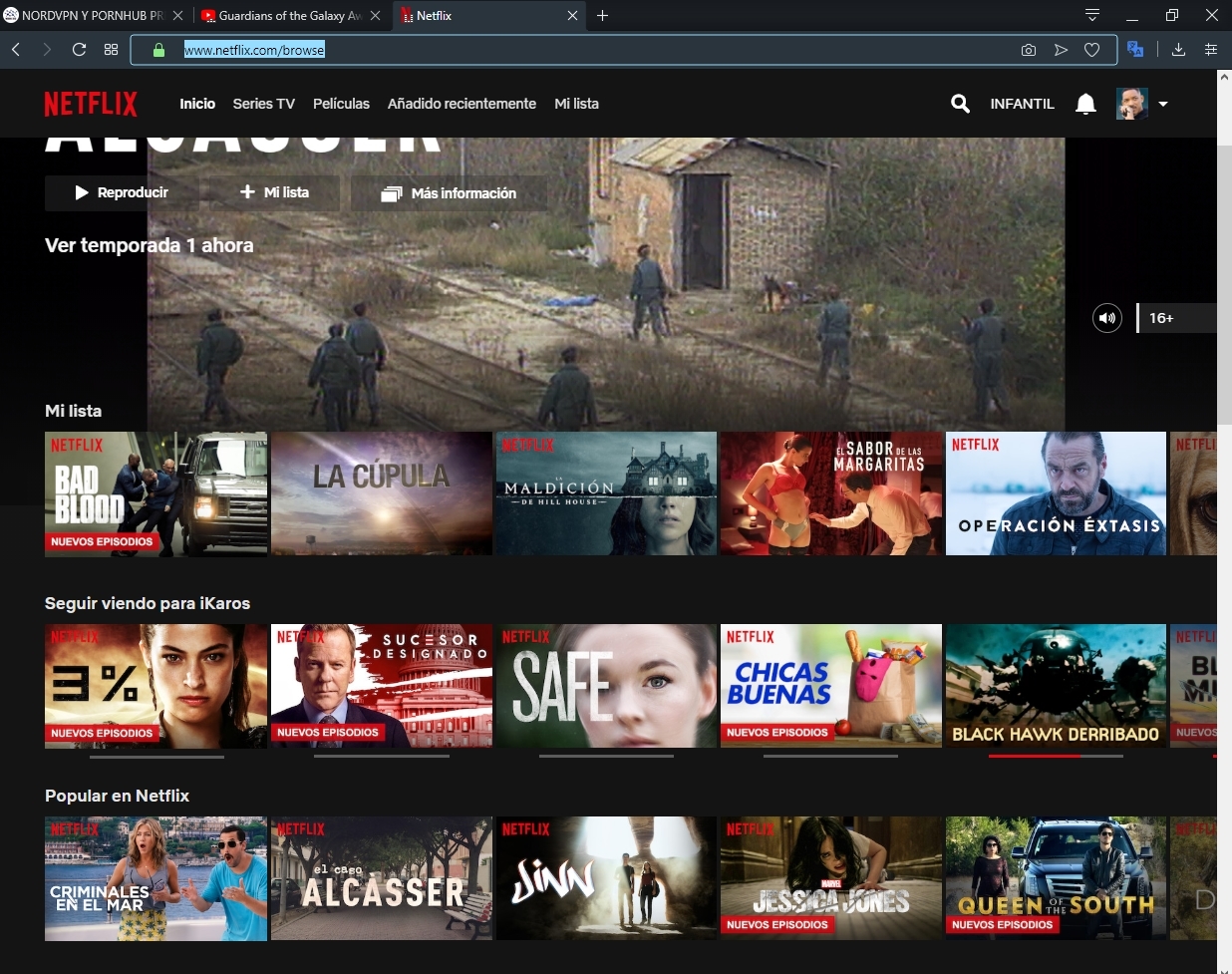Open El caso Alcàsser thumbnail

[x=382, y=878]
